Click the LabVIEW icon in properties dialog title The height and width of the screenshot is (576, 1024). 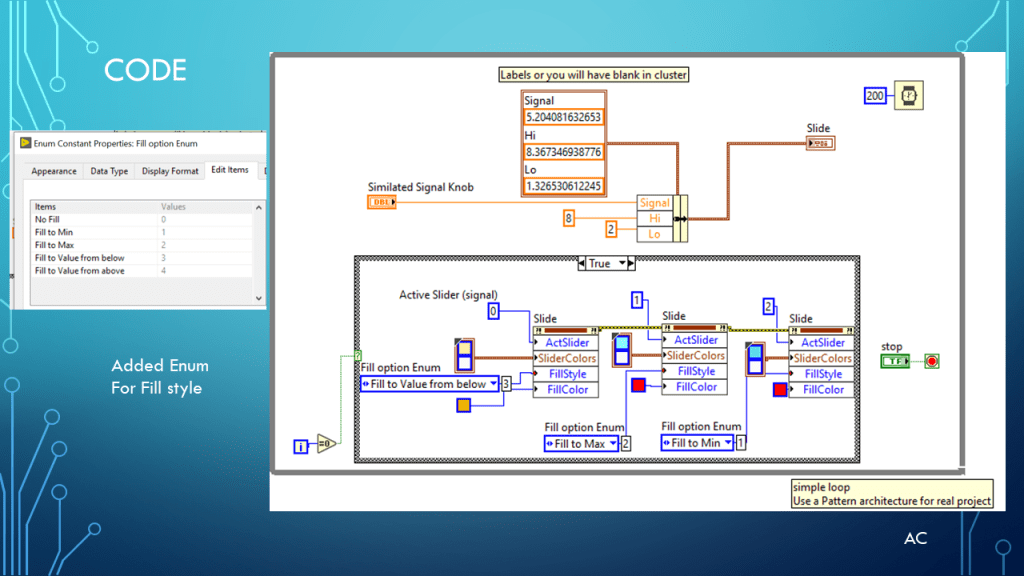point(25,144)
